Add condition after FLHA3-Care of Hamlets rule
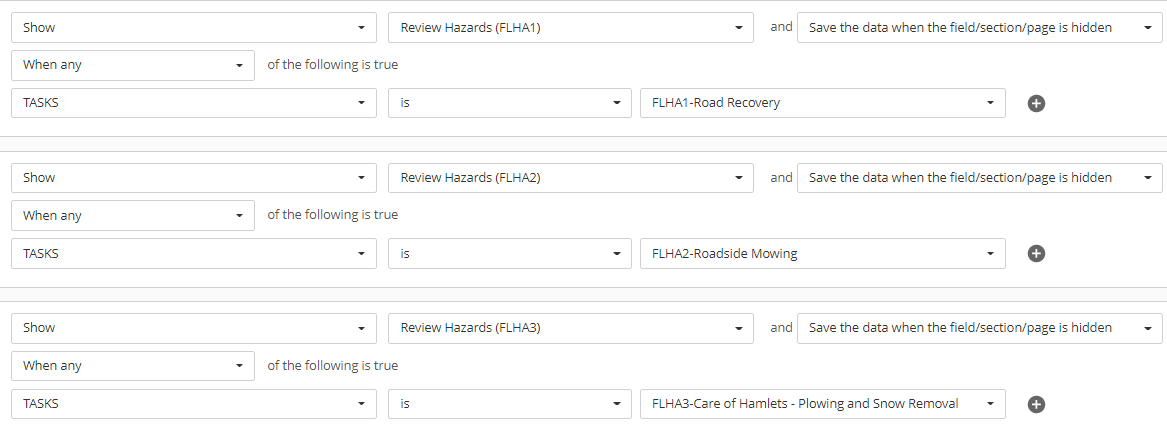Image resolution: width=1167 pixels, height=429 pixels. pyautogui.click(x=1036, y=404)
